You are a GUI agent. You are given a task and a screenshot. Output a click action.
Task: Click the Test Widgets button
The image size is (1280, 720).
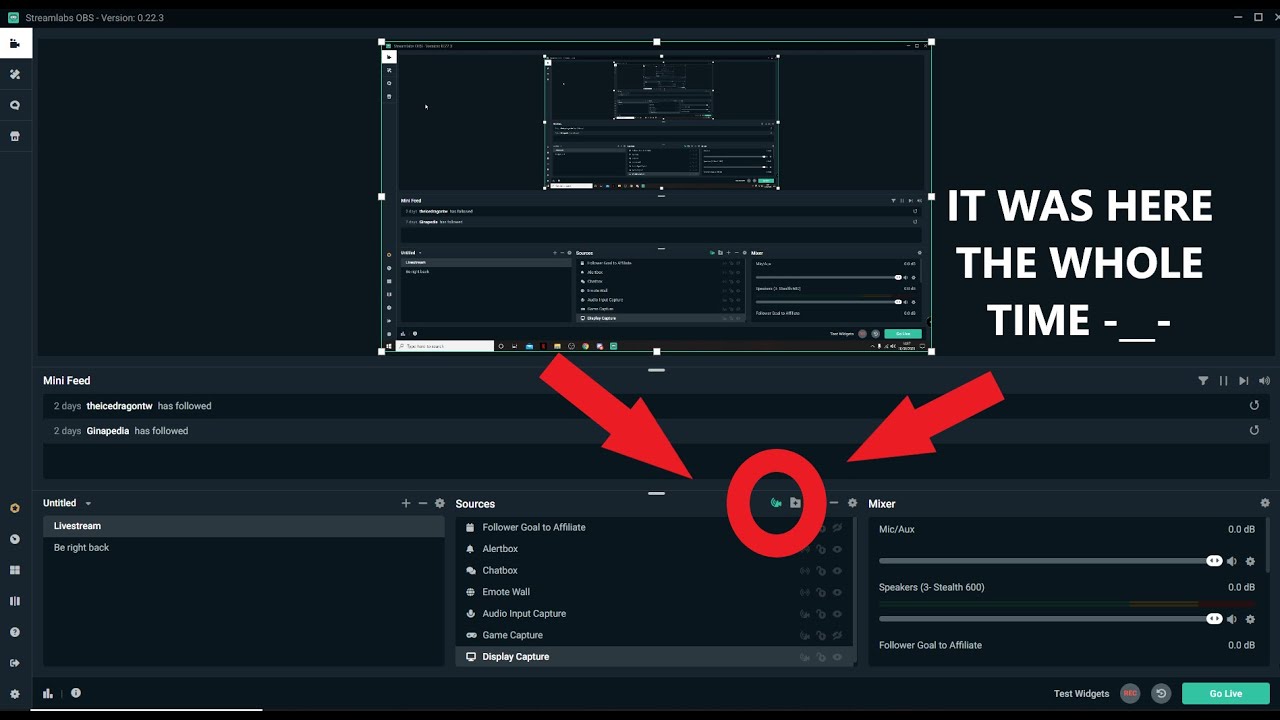pos(1081,694)
